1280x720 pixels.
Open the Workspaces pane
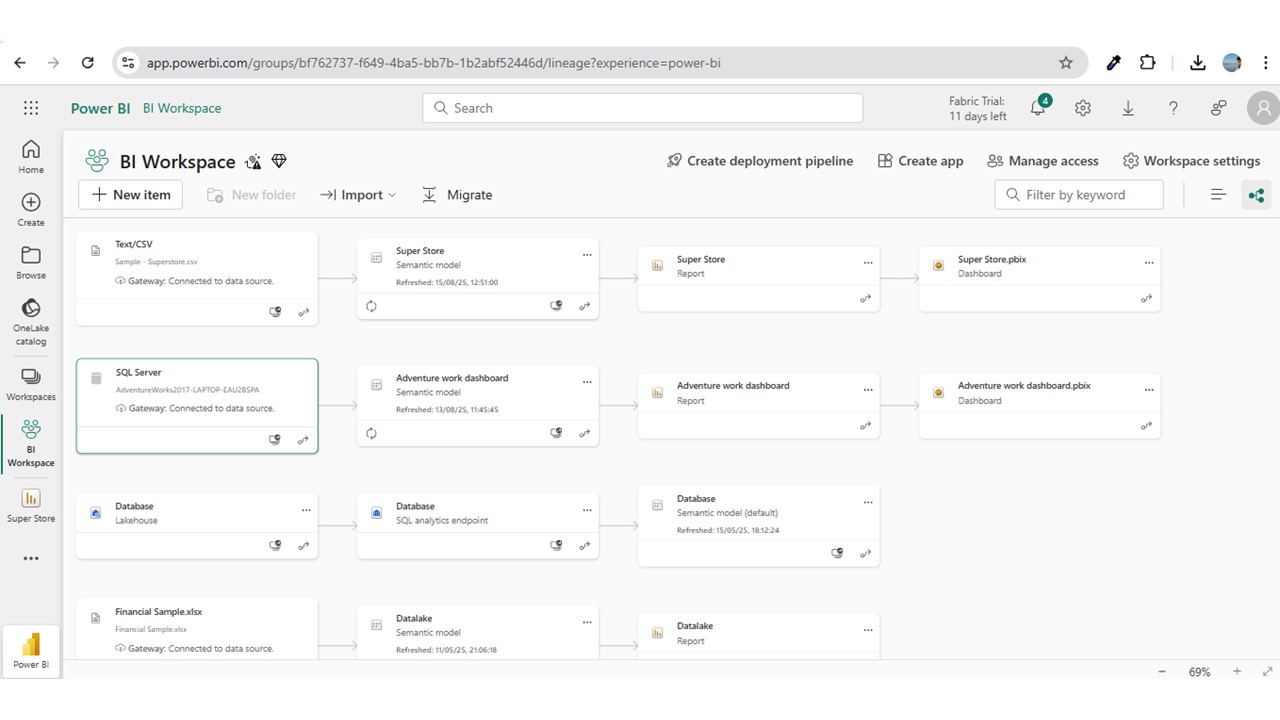tap(31, 383)
